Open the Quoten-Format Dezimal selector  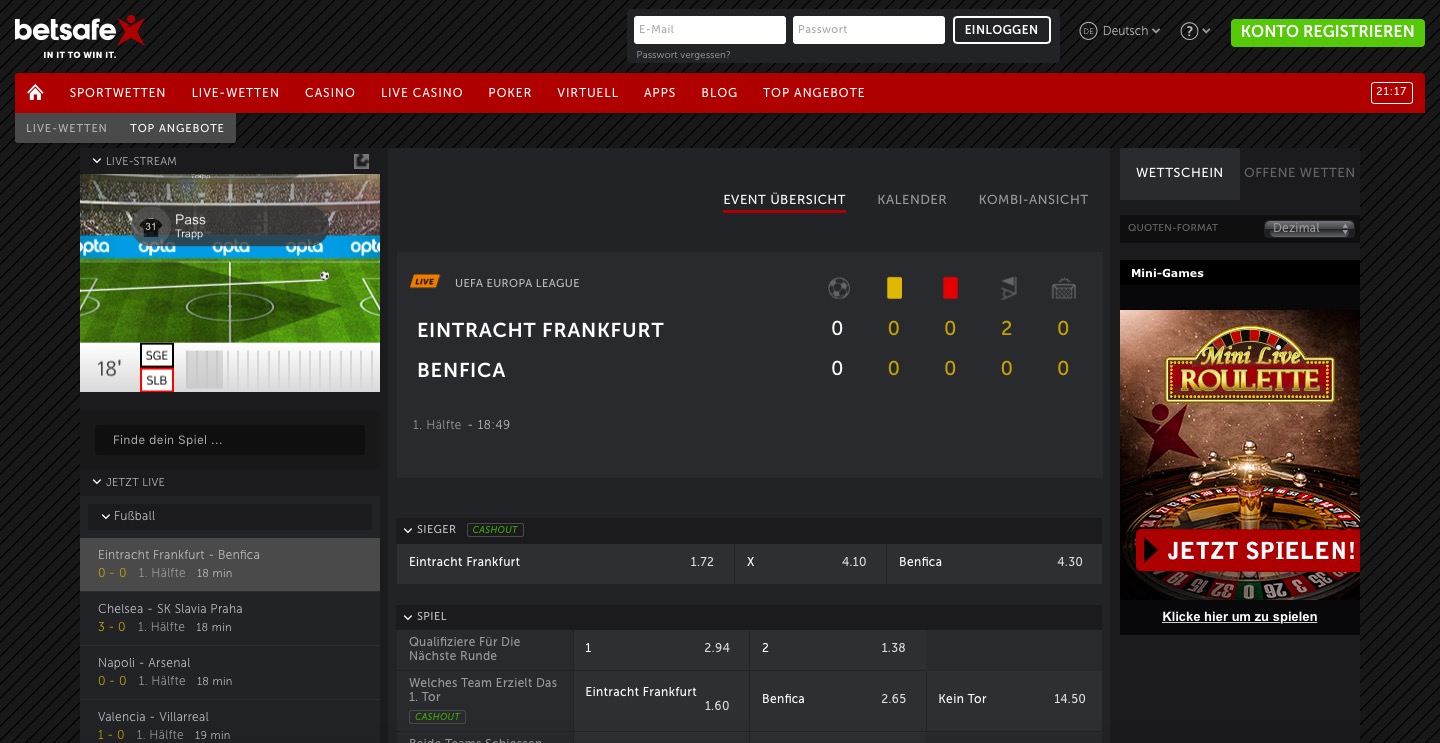point(1309,229)
